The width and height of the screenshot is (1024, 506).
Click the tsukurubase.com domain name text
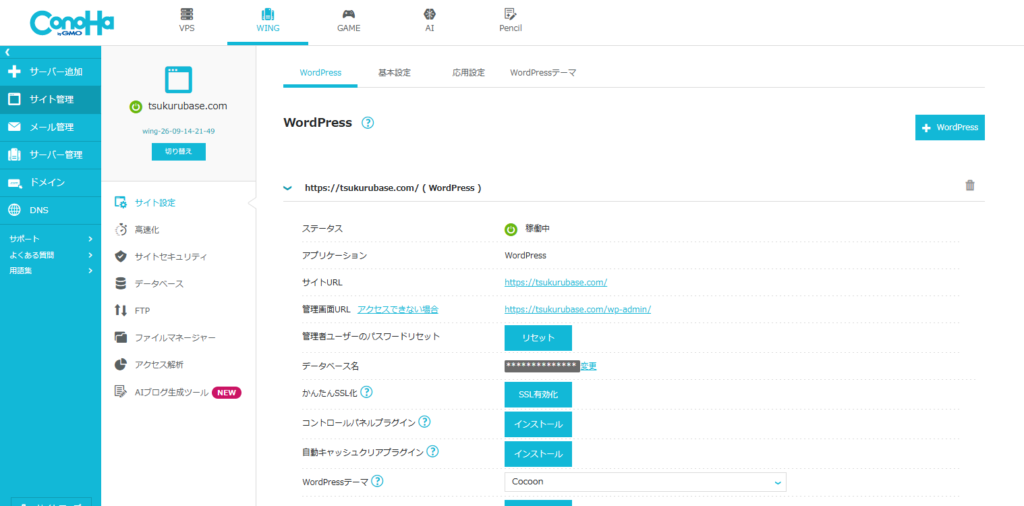click(187, 106)
